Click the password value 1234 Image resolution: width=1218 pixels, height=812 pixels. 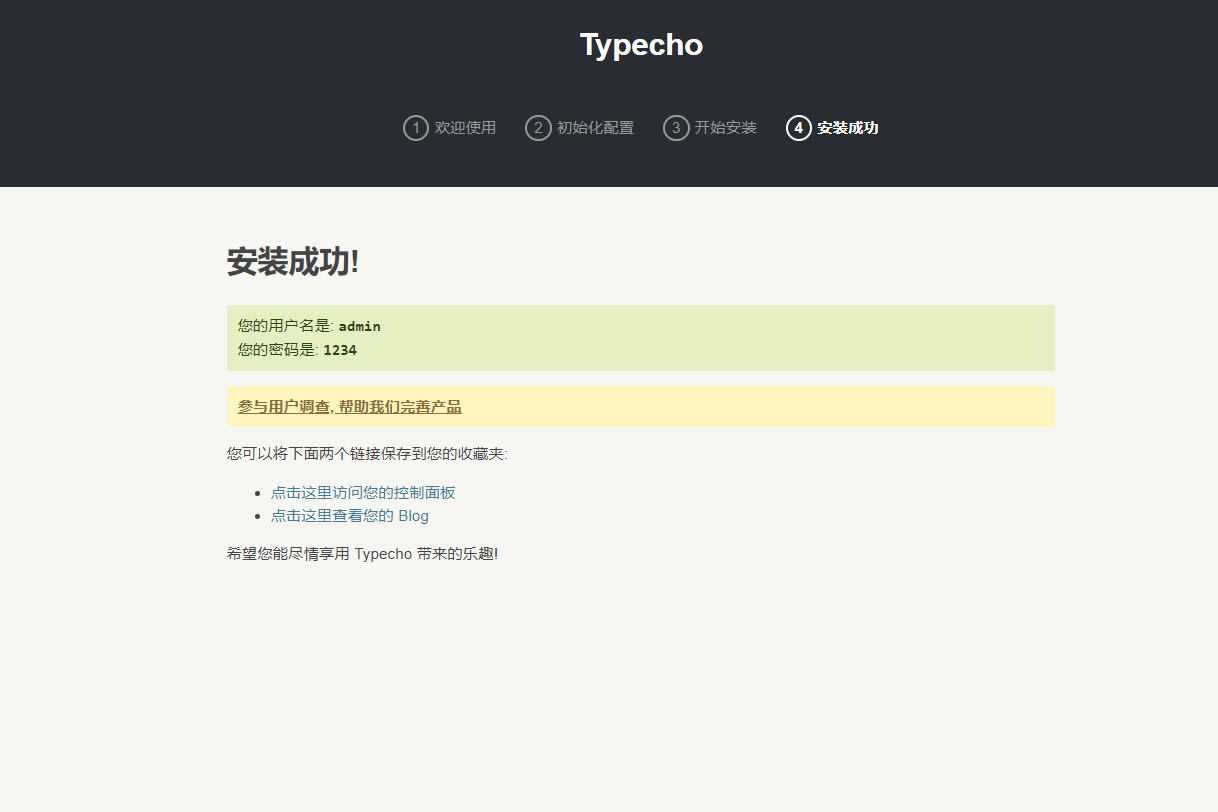click(340, 350)
